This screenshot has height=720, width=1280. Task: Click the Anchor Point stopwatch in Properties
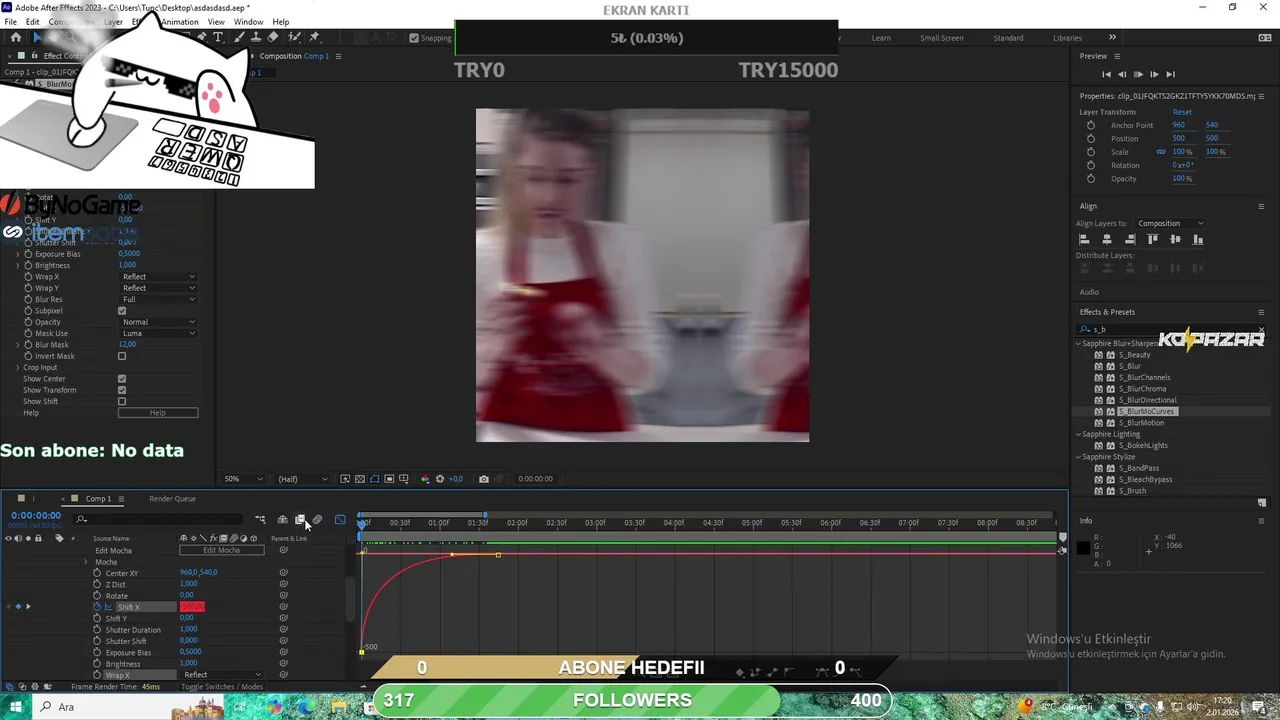click(x=1090, y=125)
